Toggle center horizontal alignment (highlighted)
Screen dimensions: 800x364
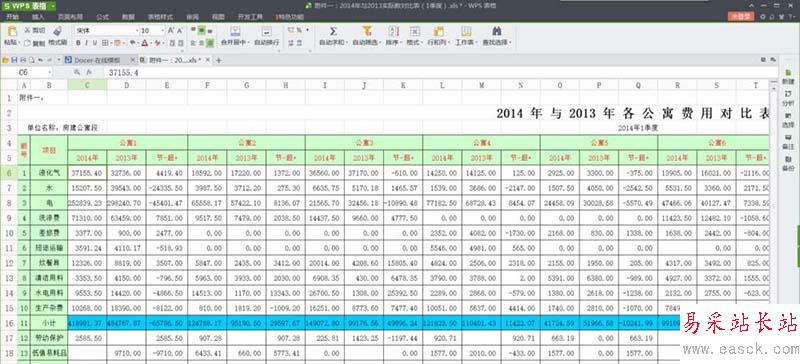tap(210, 43)
